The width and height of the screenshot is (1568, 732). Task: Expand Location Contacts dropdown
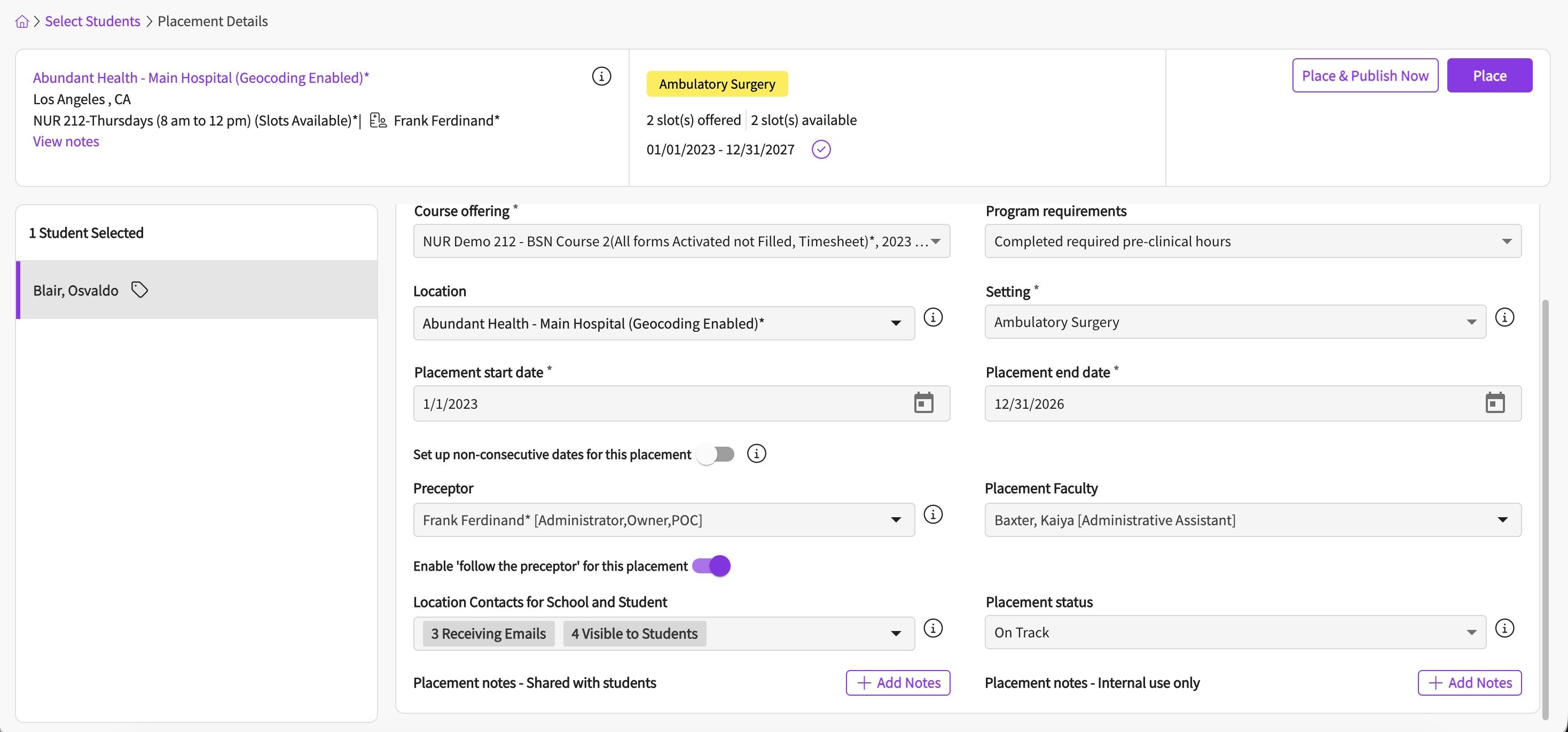coord(896,633)
